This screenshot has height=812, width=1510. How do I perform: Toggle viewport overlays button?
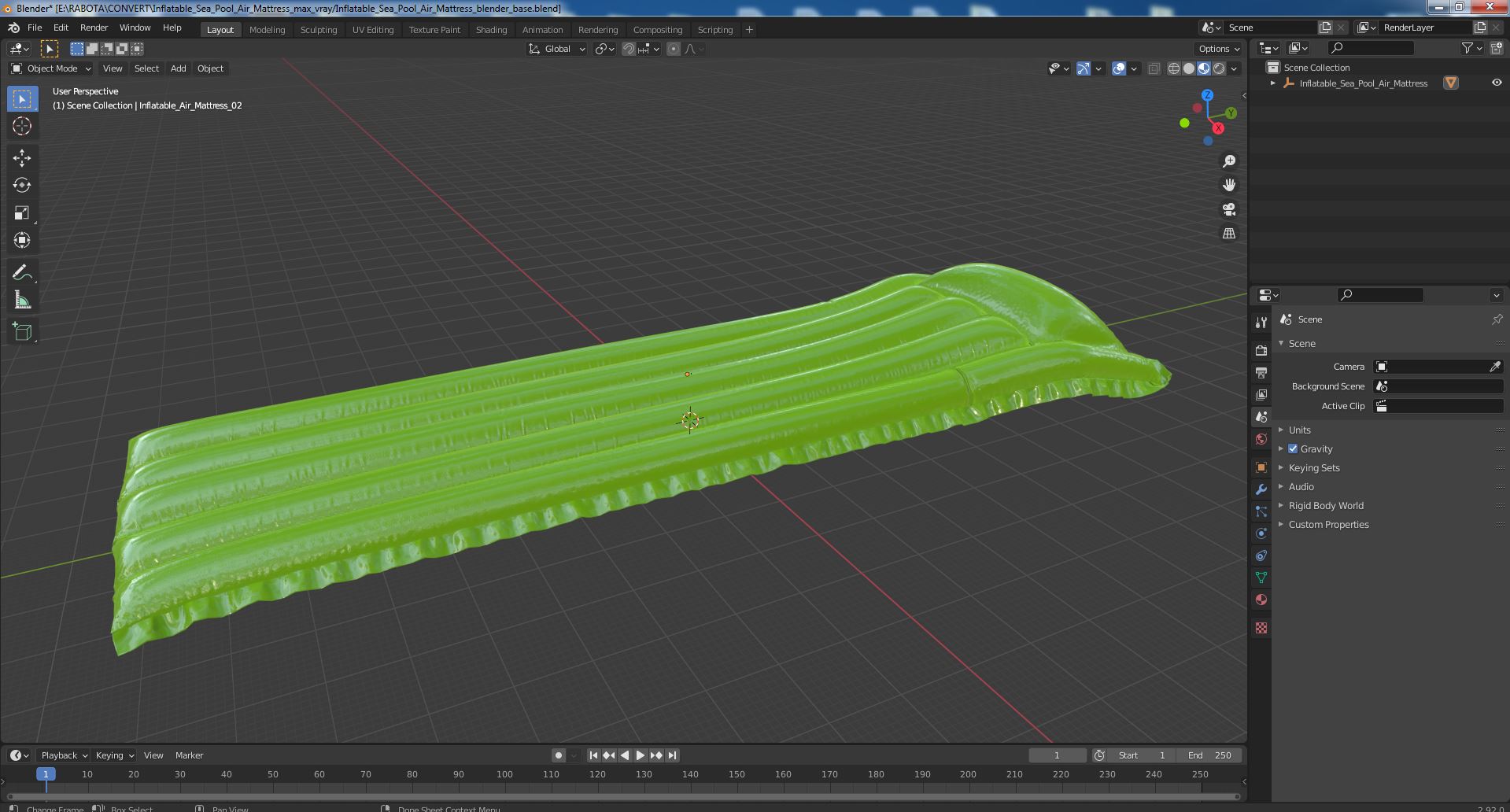[1119, 68]
